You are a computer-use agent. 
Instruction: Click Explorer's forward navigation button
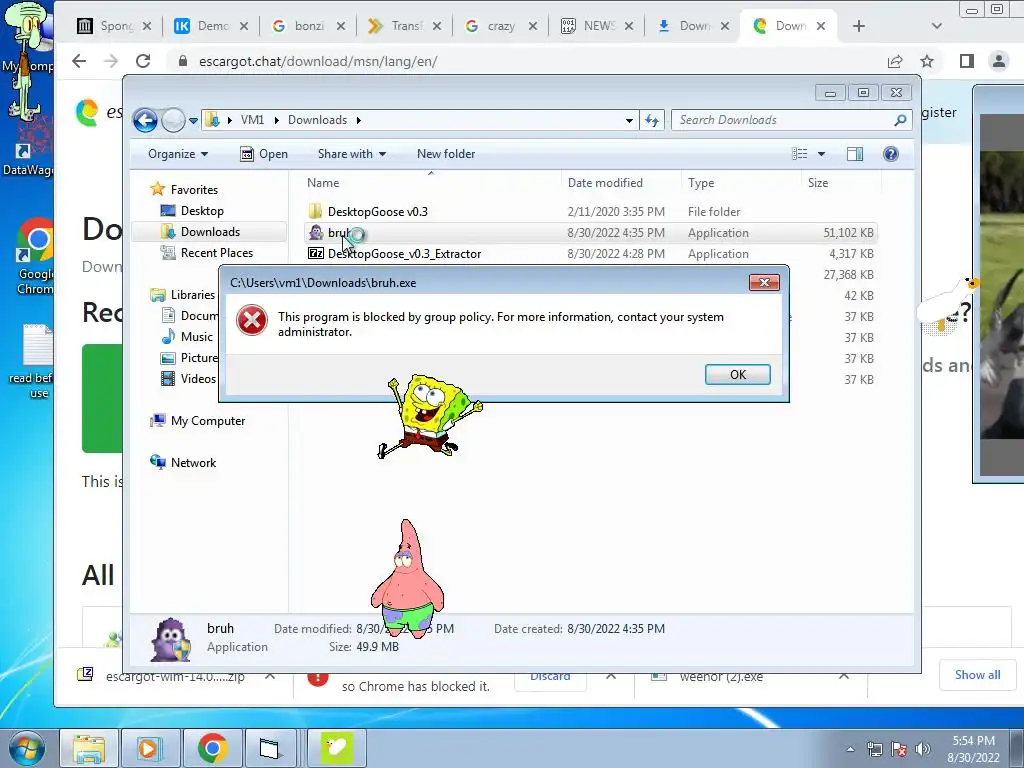pyautogui.click(x=173, y=120)
